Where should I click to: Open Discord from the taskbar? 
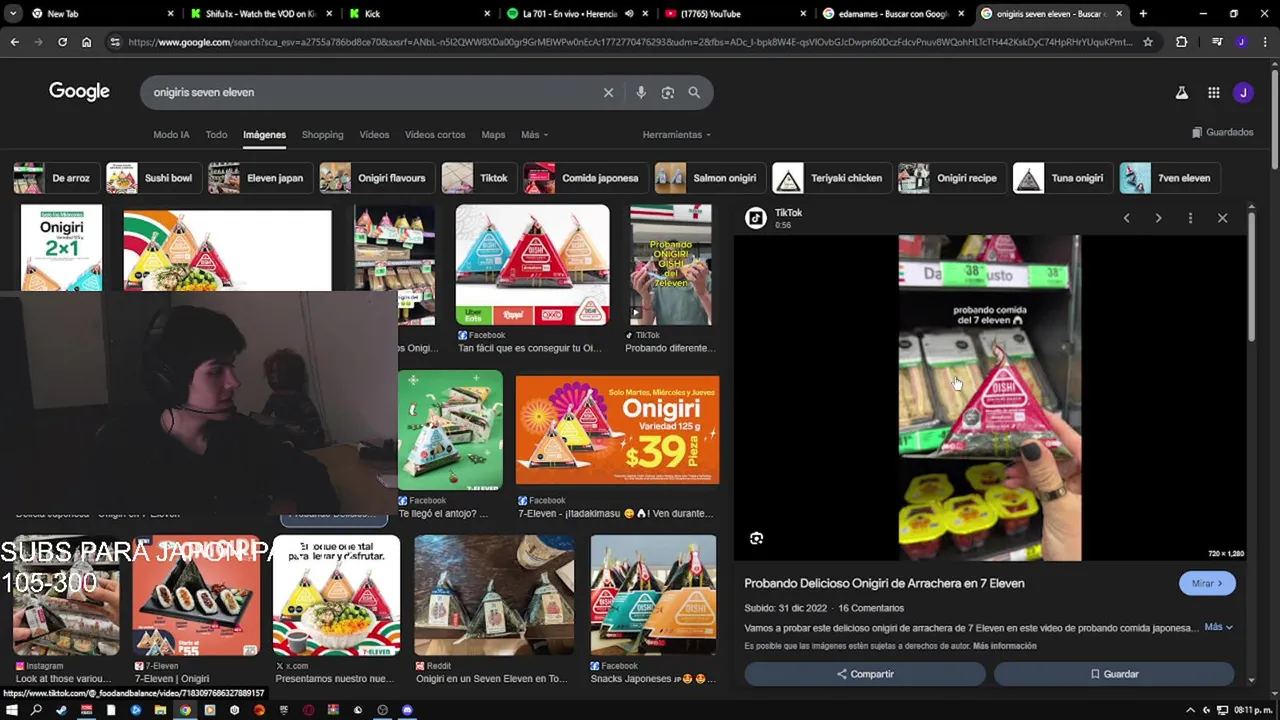point(407,710)
